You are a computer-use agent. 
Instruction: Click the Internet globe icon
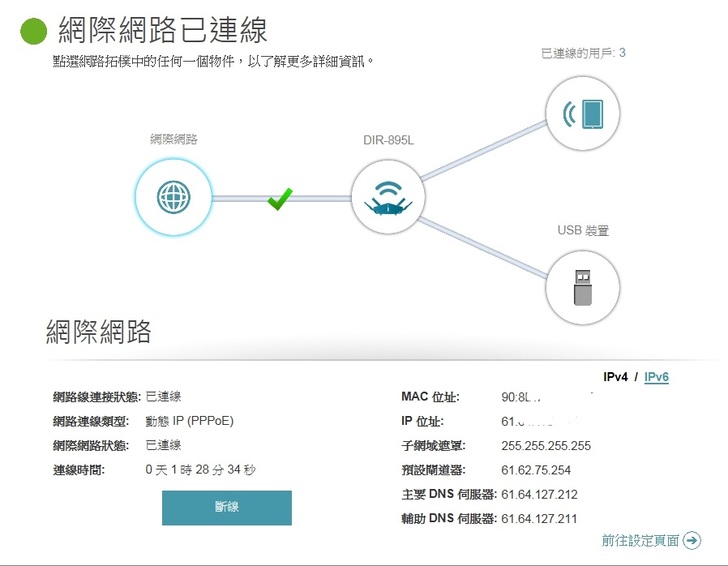[173, 198]
